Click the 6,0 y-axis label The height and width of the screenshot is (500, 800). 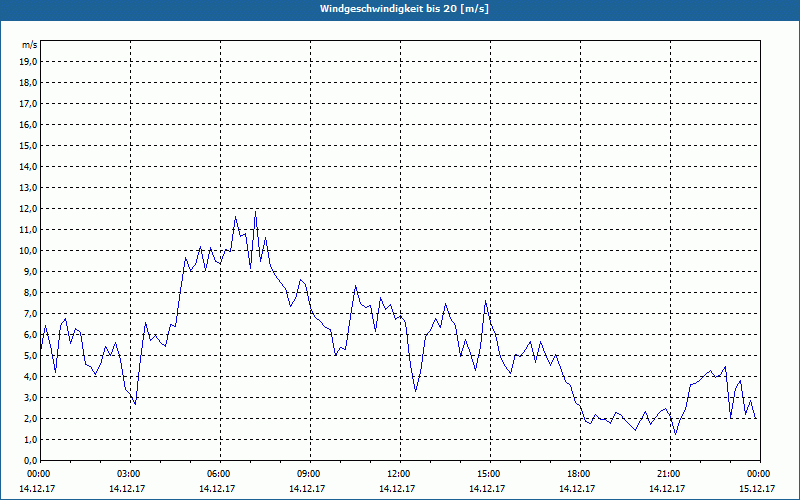(x=30, y=335)
